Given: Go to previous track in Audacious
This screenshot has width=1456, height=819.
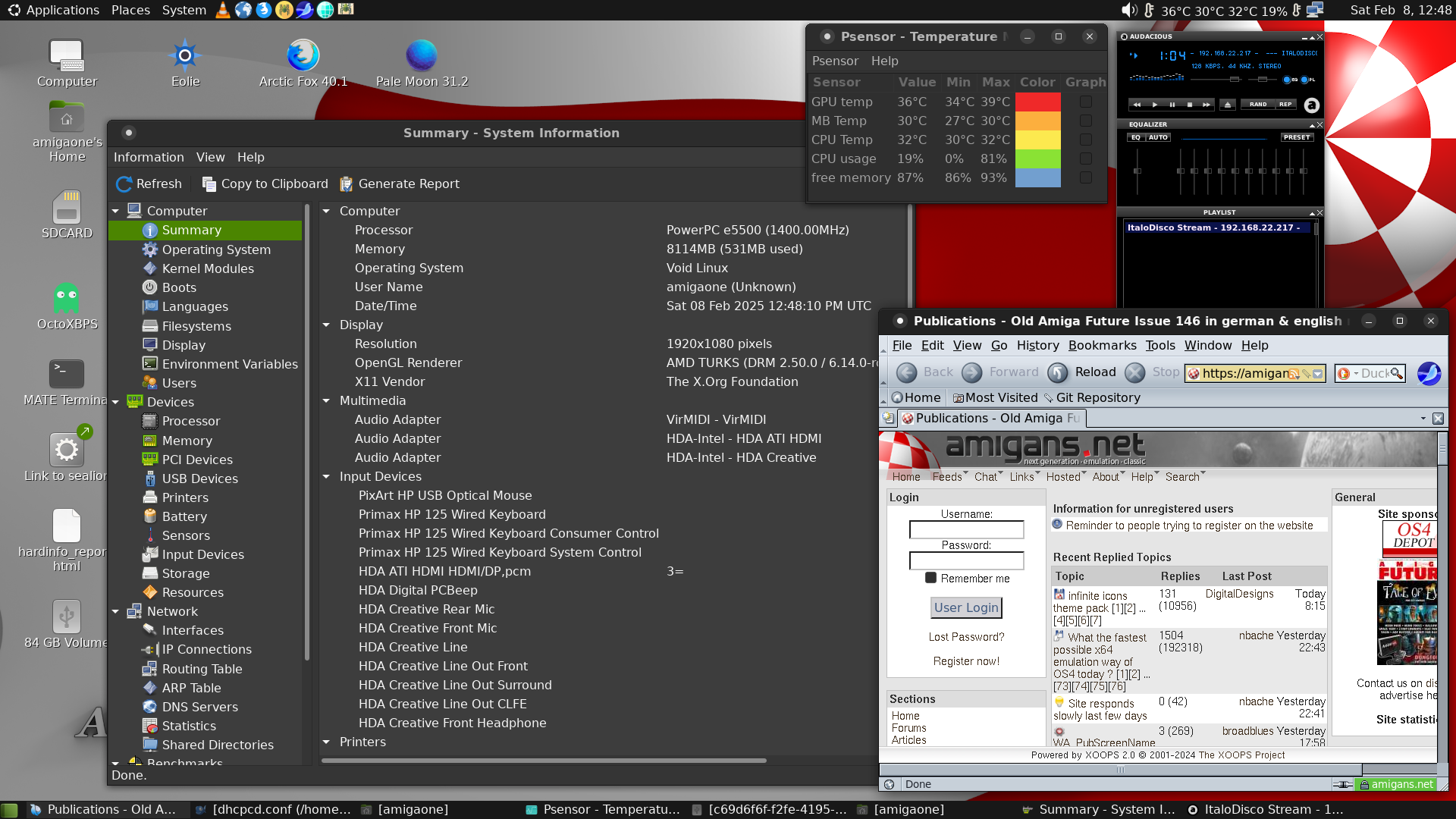Looking at the screenshot, I should pyautogui.click(x=1137, y=105).
